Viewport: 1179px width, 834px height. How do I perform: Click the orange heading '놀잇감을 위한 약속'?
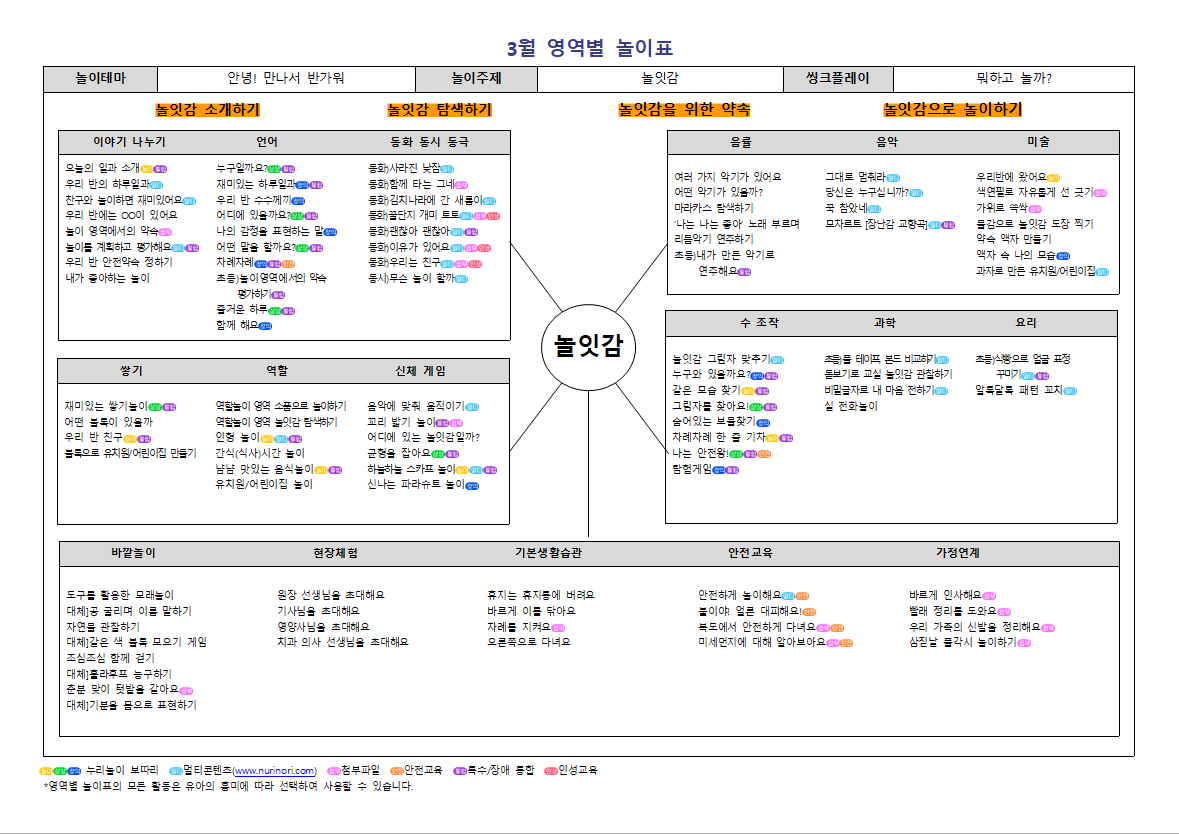coord(683,110)
